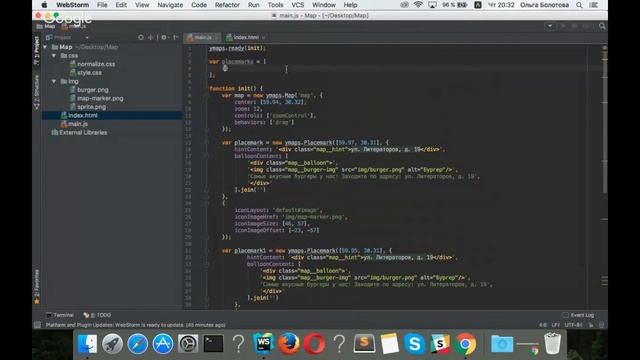The height and width of the screenshot is (360, 640).
Task: Open Notes app from the dock
Action: click(x=389, y=344)
